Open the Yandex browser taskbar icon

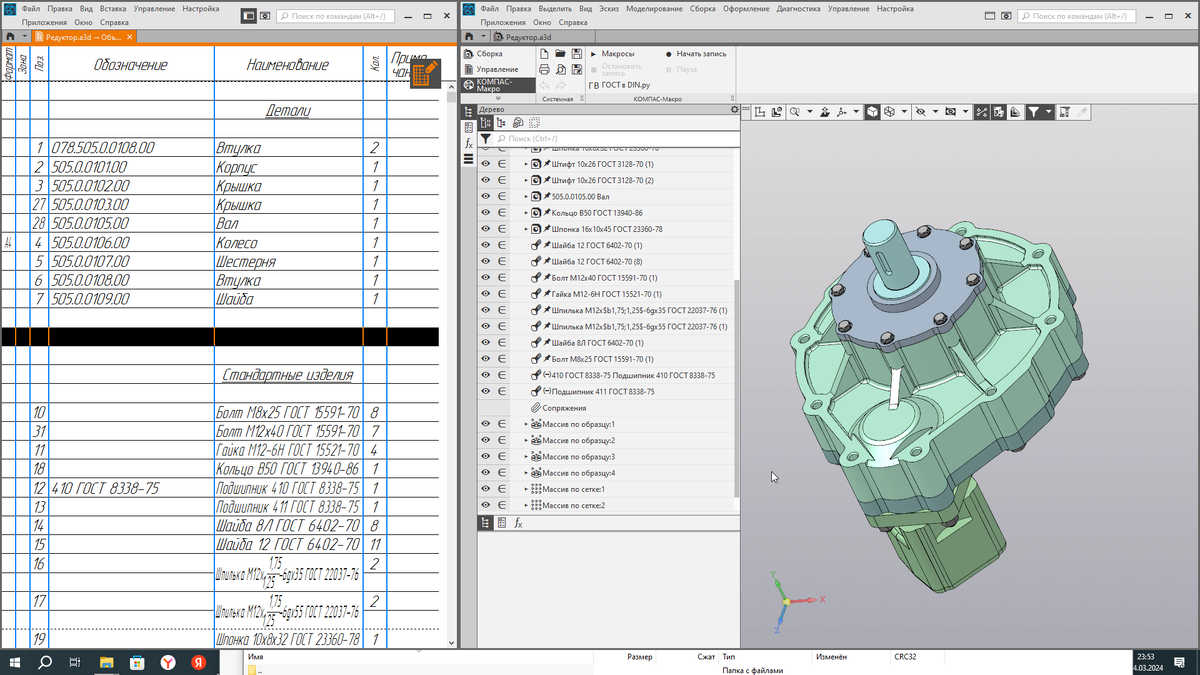pos(168,662)
